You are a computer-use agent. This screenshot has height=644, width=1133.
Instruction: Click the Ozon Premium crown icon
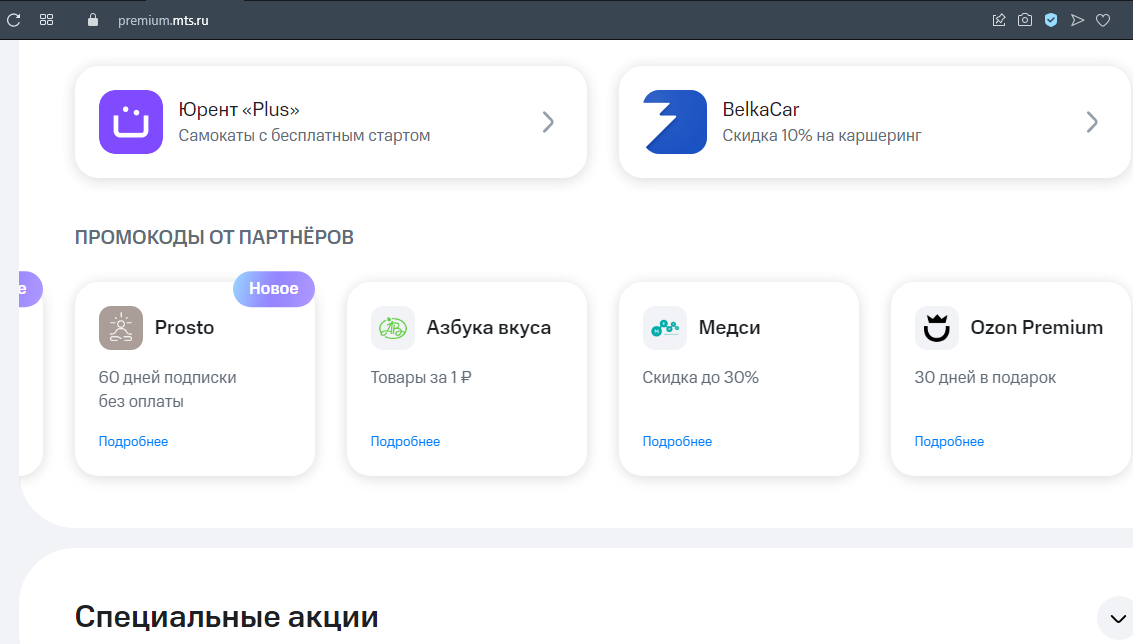click(936, 327)
